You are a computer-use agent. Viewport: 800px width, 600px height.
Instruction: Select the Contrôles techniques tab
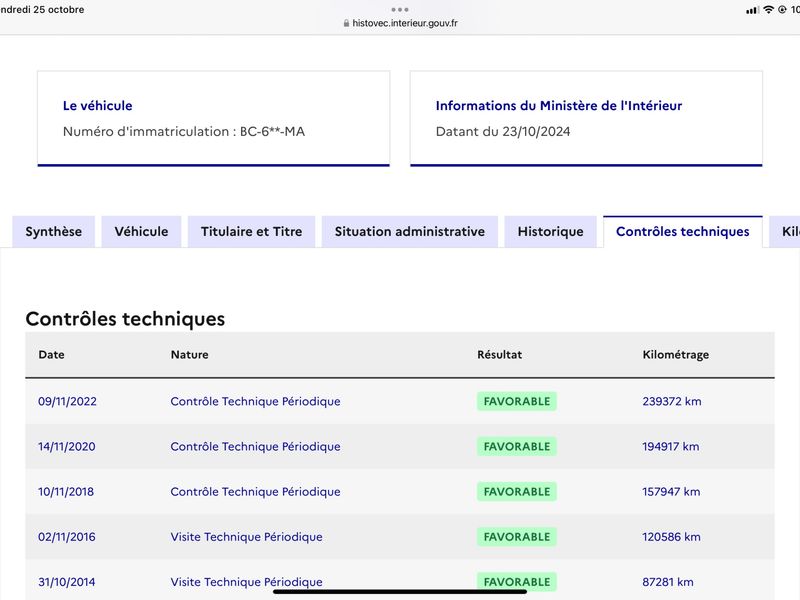click(683, 232)
